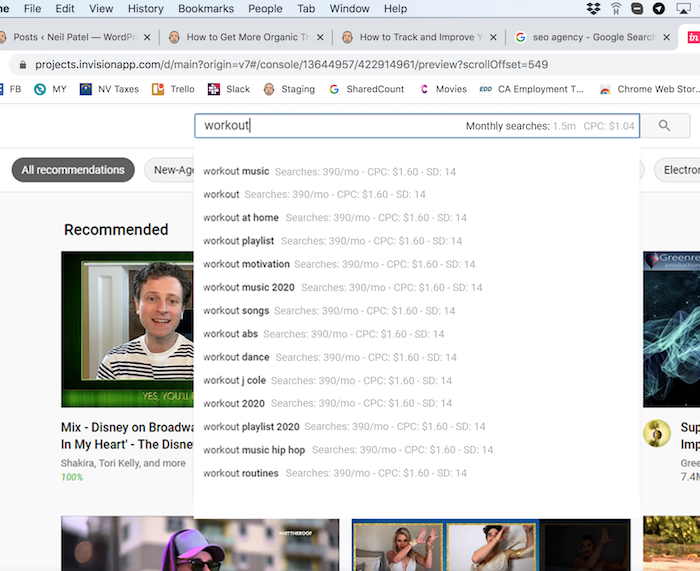Open the Mix - Disney on Broadway title
Image resolution: width=700 pixels, height=571 pixels.
tap(127, 436)
